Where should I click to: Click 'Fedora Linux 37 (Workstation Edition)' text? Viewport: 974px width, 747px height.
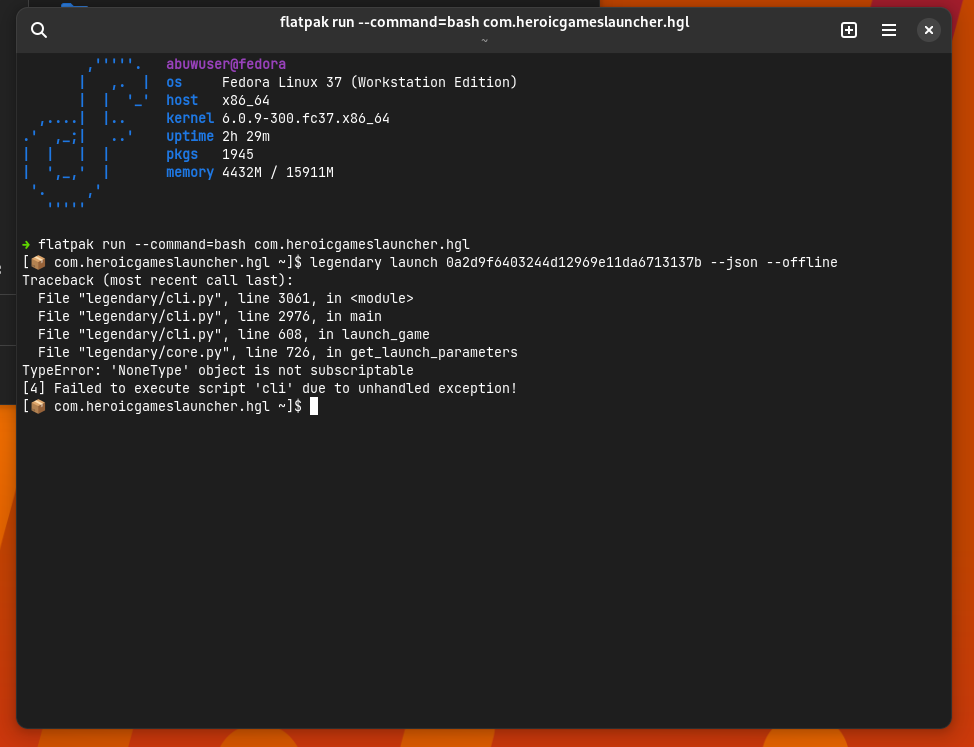tap(370, 83)
